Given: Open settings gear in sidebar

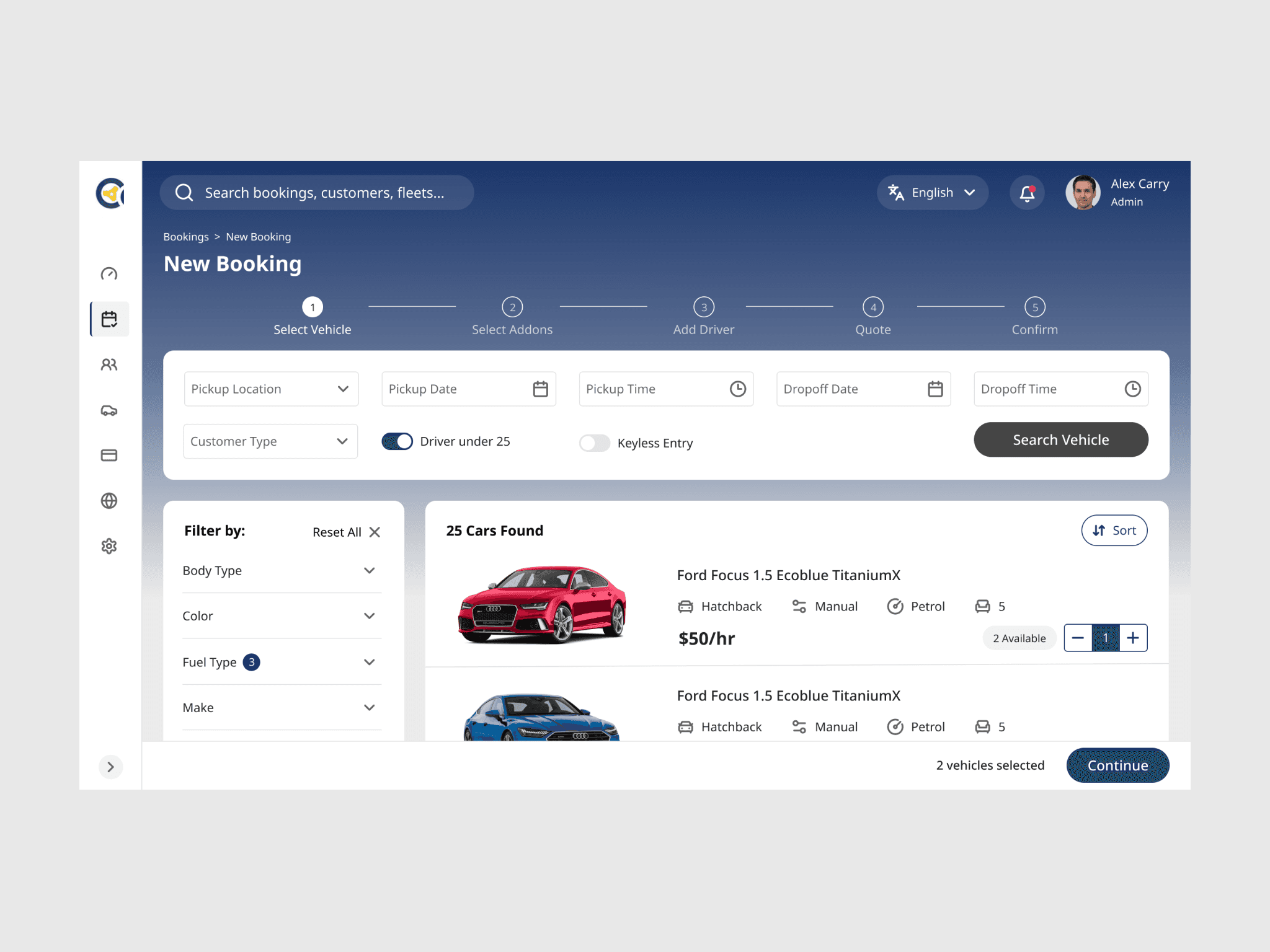Looking at the screenshot, I should (109, 546).
